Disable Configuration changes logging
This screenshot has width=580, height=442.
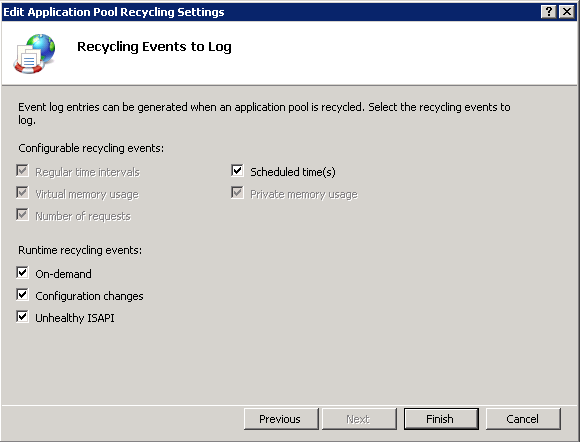tap(22, 295)
